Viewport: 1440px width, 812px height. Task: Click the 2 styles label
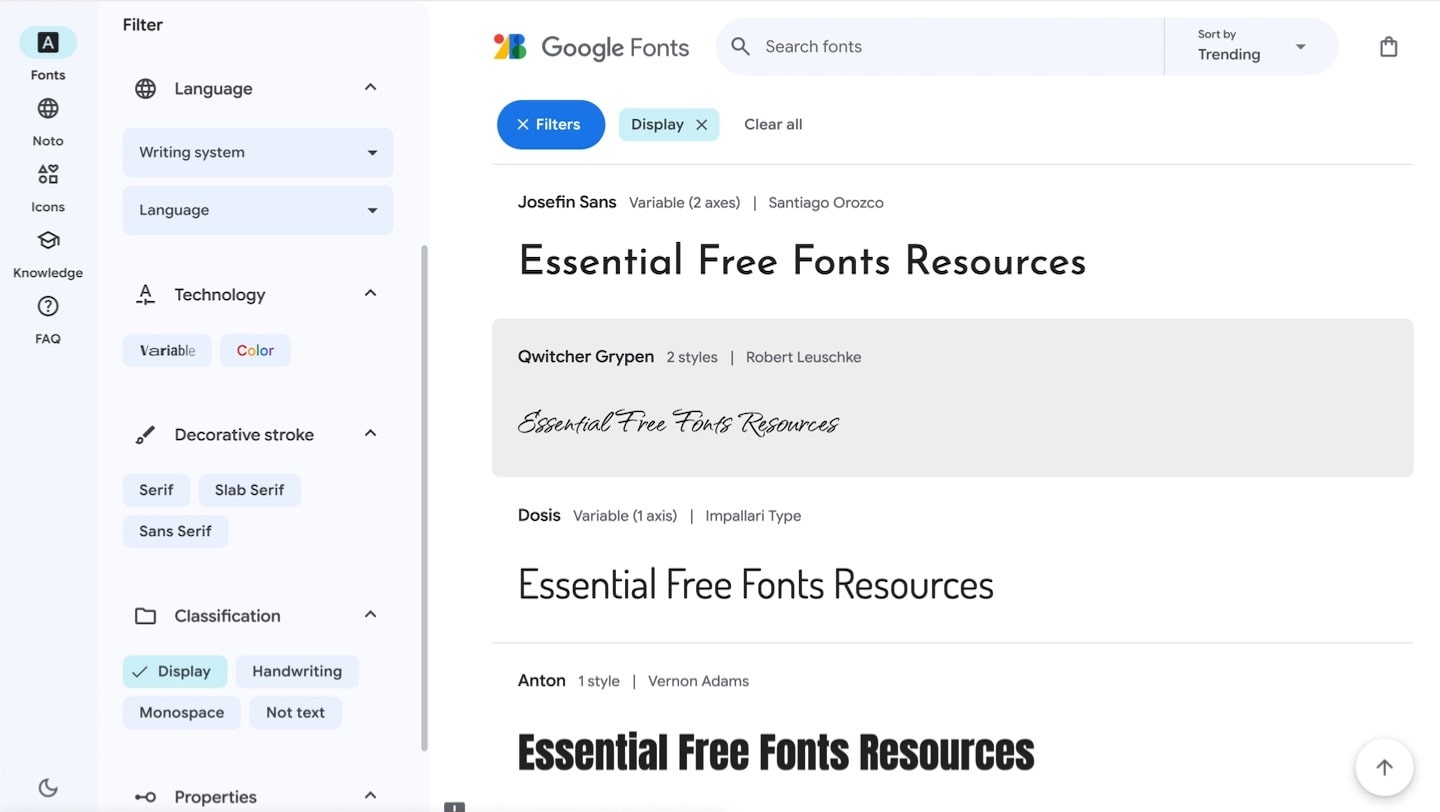click(x=692, y=357)
